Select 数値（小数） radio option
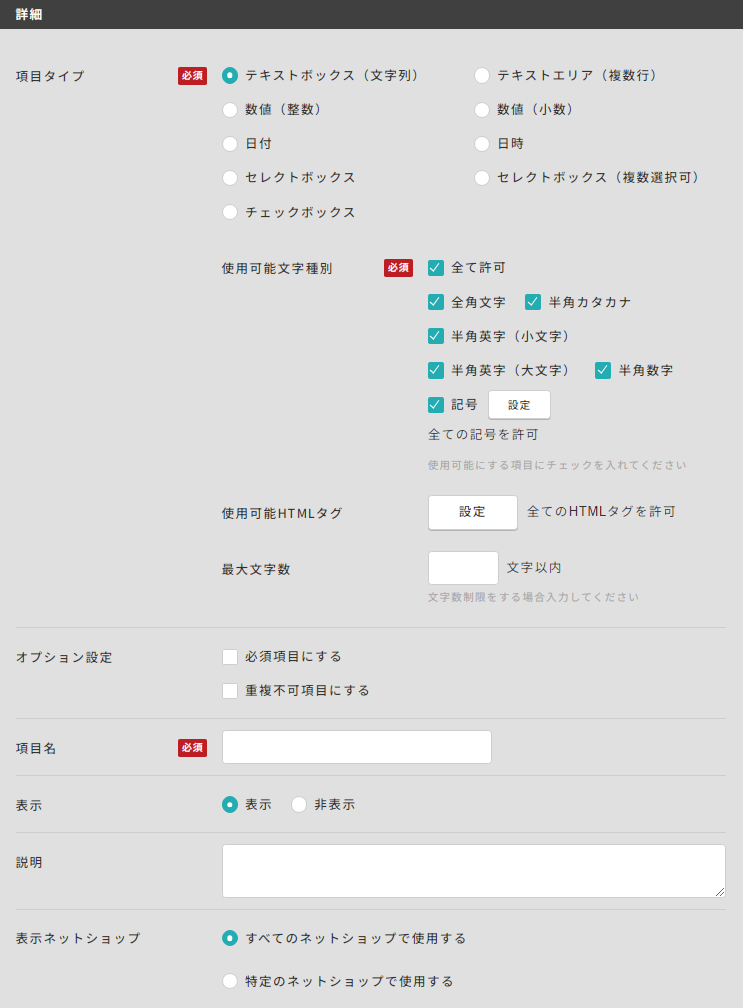This screenshot has width=743, height=1008. (482, 110)
